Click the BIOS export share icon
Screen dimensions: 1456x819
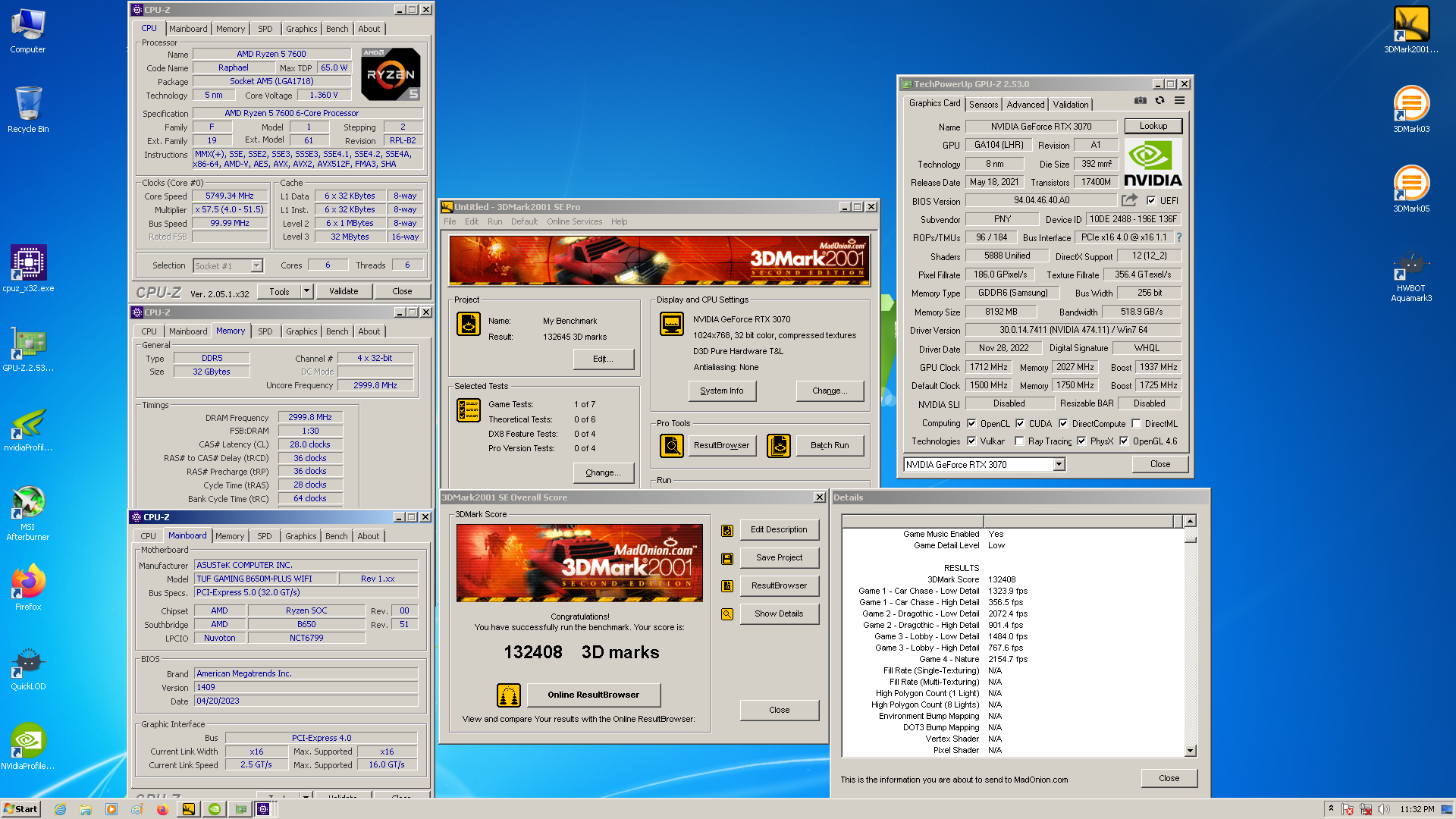click(x=1130, y=200)
